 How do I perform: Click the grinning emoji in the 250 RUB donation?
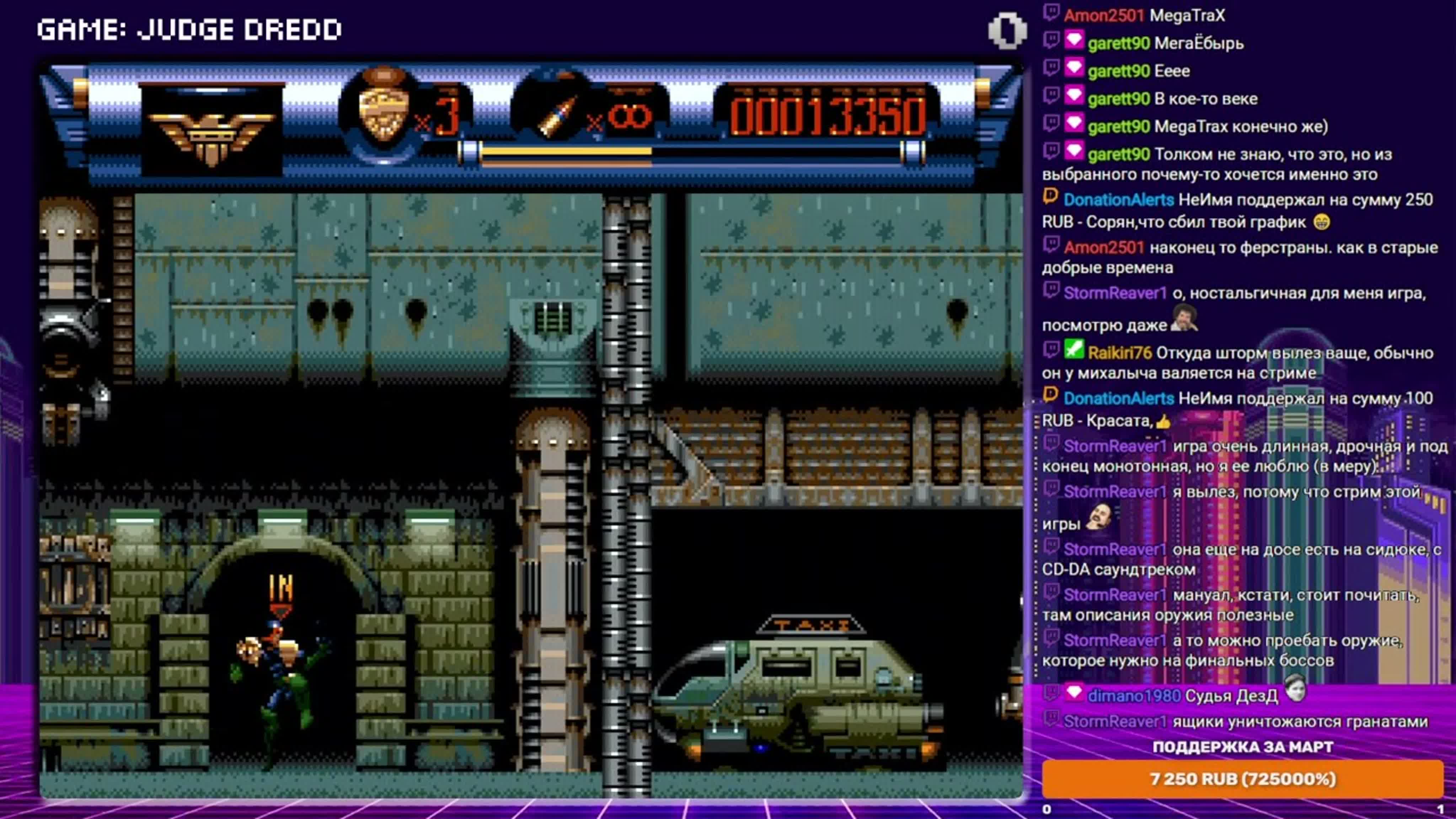point(1322,222)
